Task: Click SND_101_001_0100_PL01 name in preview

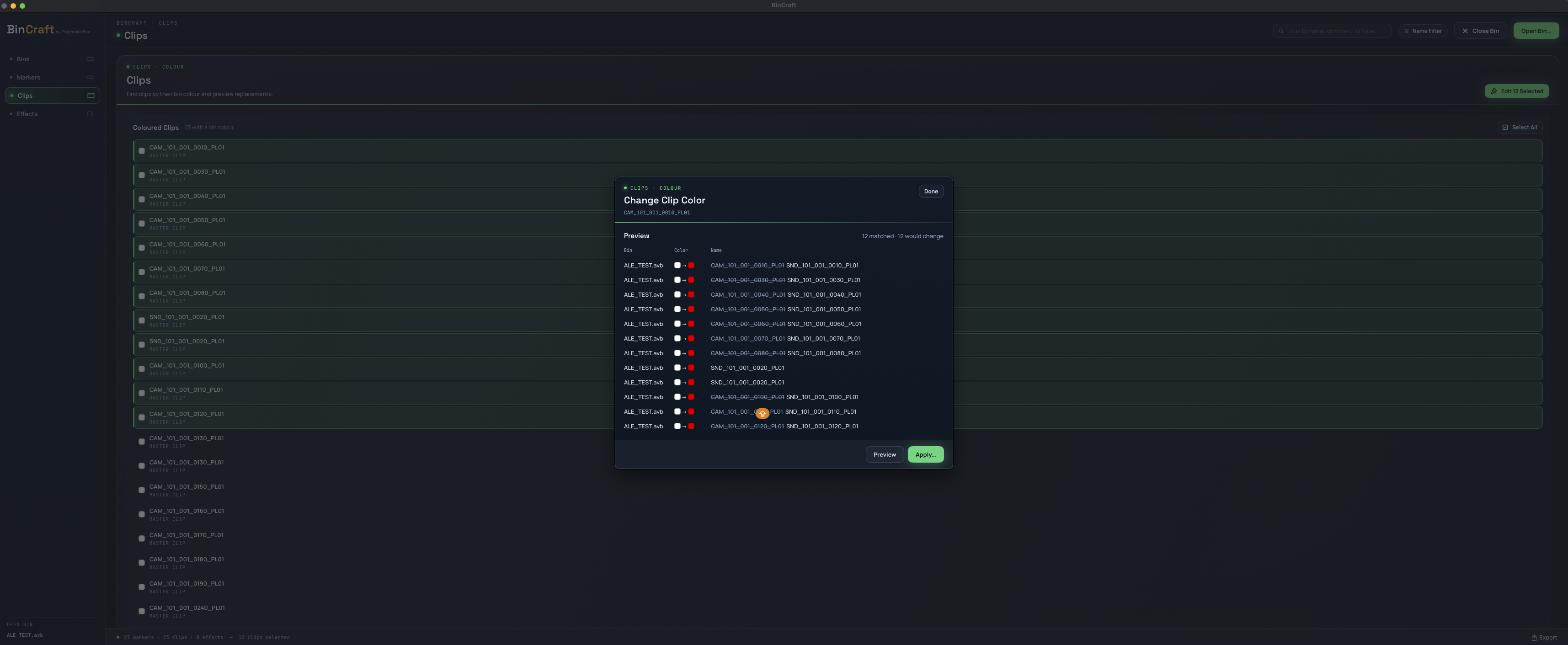Action: pos(822,397)
